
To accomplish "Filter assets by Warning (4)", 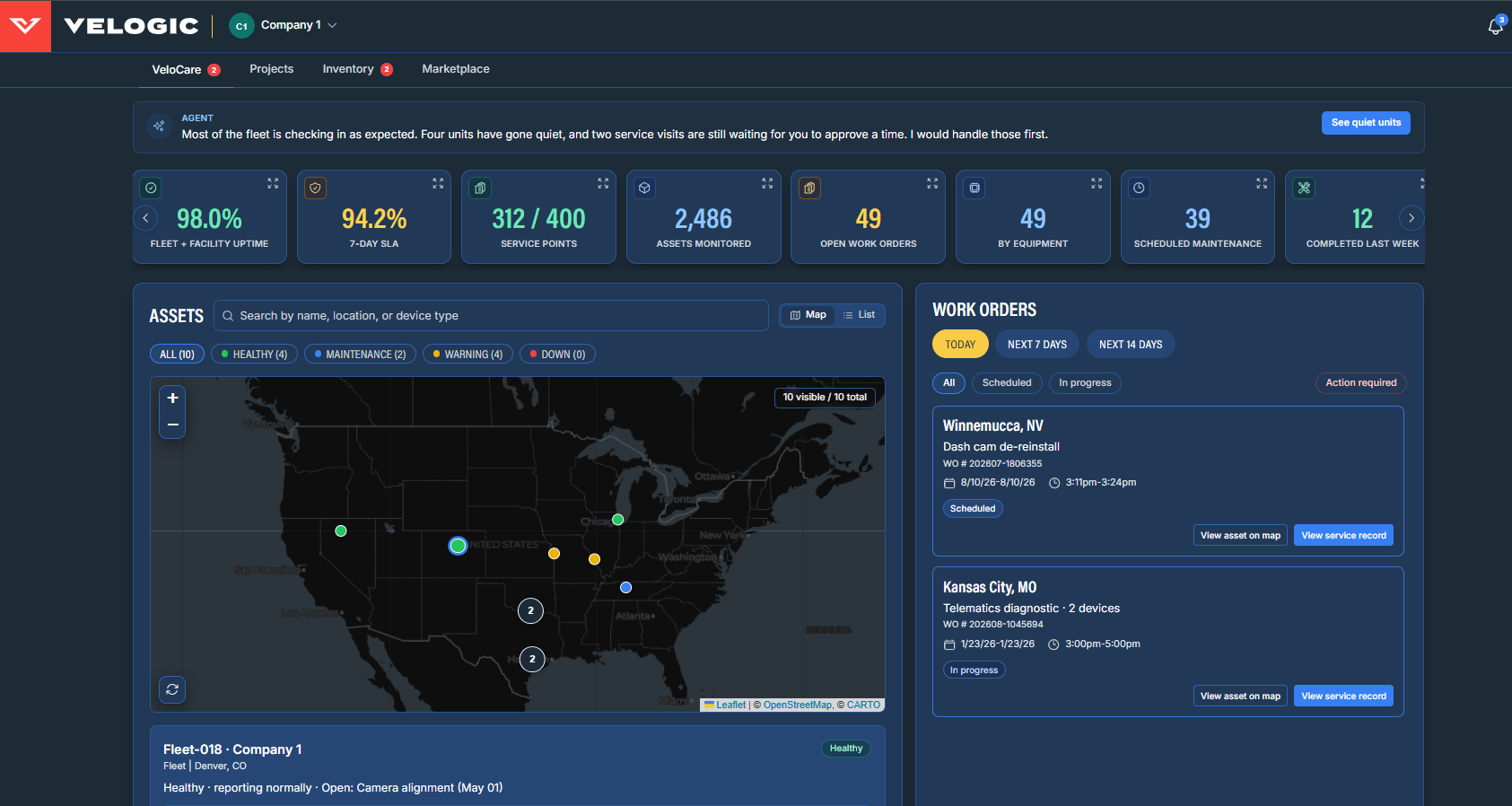I will pos(468,355).
